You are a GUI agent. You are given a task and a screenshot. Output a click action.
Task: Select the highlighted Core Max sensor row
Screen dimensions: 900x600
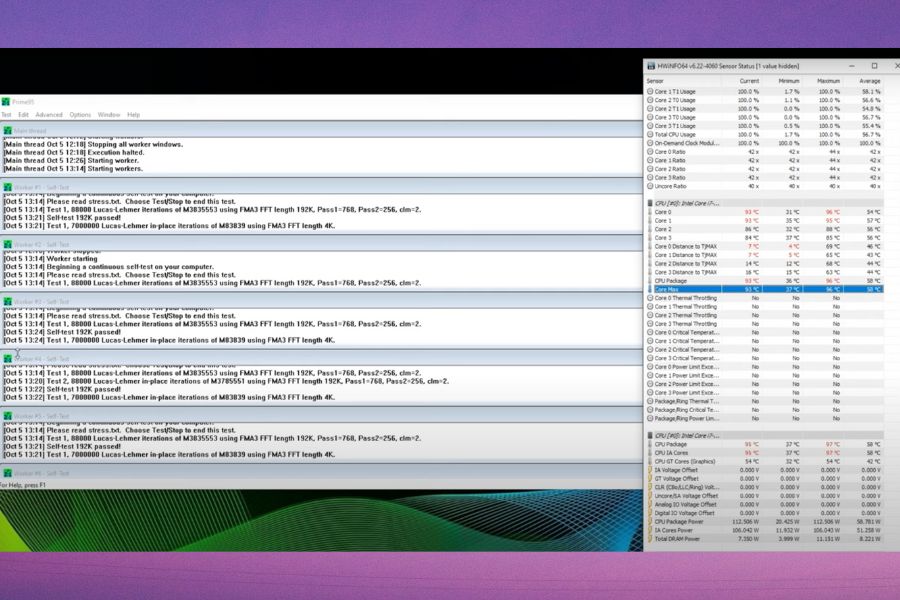(x=765, y=289)
